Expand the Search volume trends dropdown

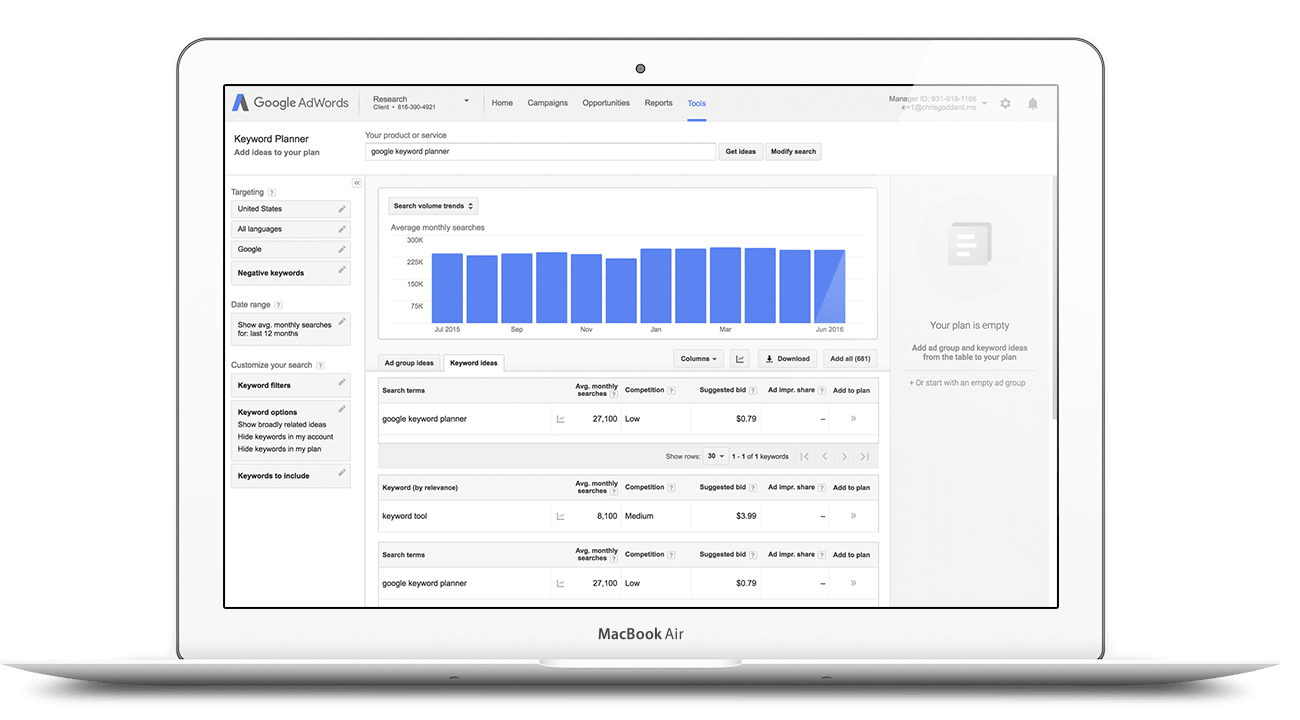click(x=433, y=206)
